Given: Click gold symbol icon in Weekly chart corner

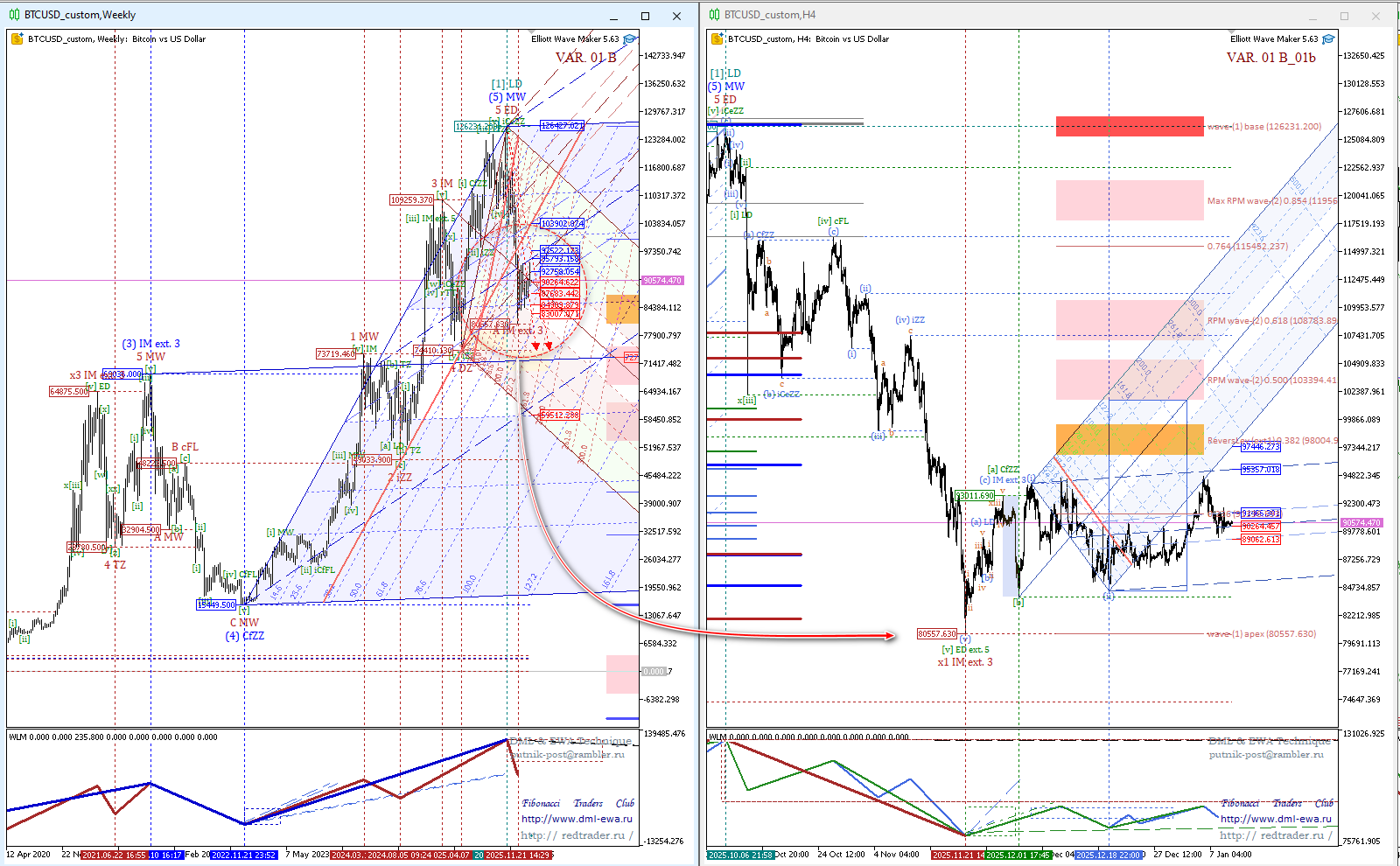Looking at the screenshot, I should tap(17, 38).
